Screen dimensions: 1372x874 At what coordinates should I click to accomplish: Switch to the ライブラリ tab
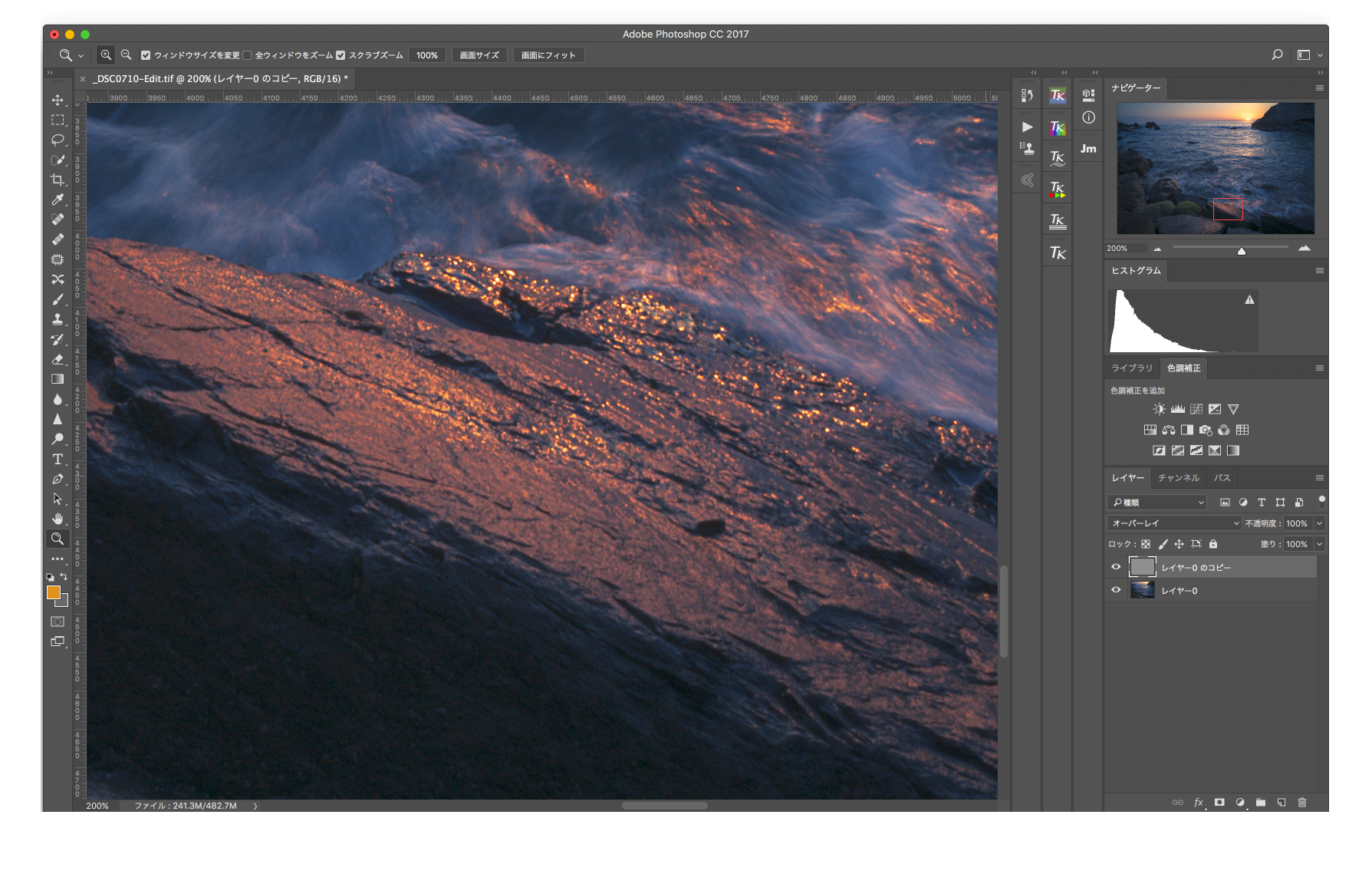click(1132, 368)
